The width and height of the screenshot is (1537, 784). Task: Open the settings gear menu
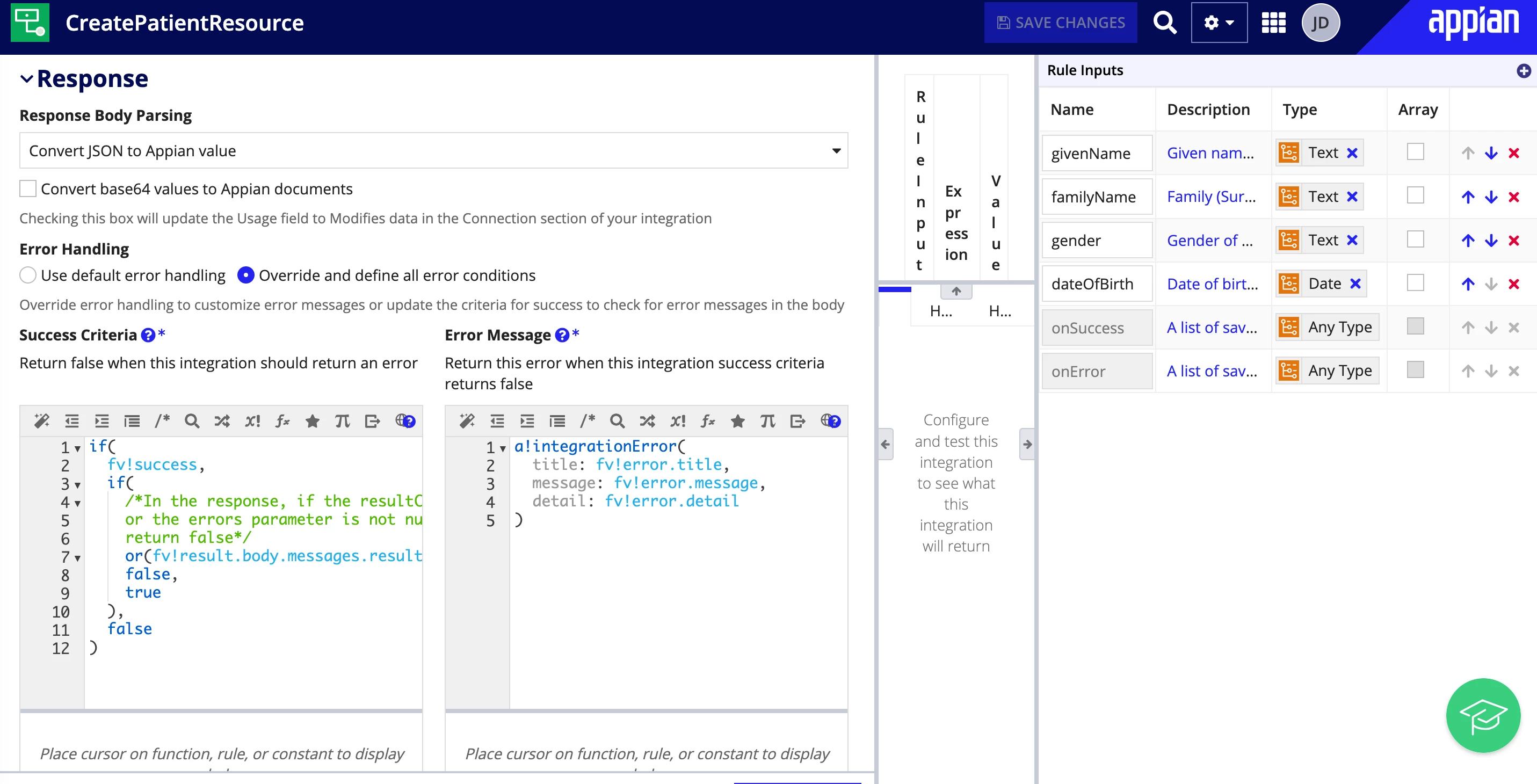(1219, 23)
